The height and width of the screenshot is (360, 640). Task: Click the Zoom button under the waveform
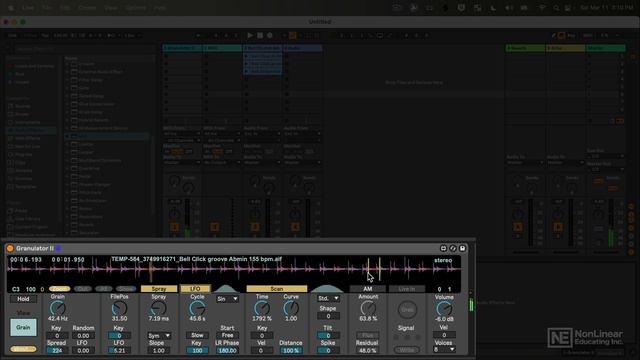[60, 289]
